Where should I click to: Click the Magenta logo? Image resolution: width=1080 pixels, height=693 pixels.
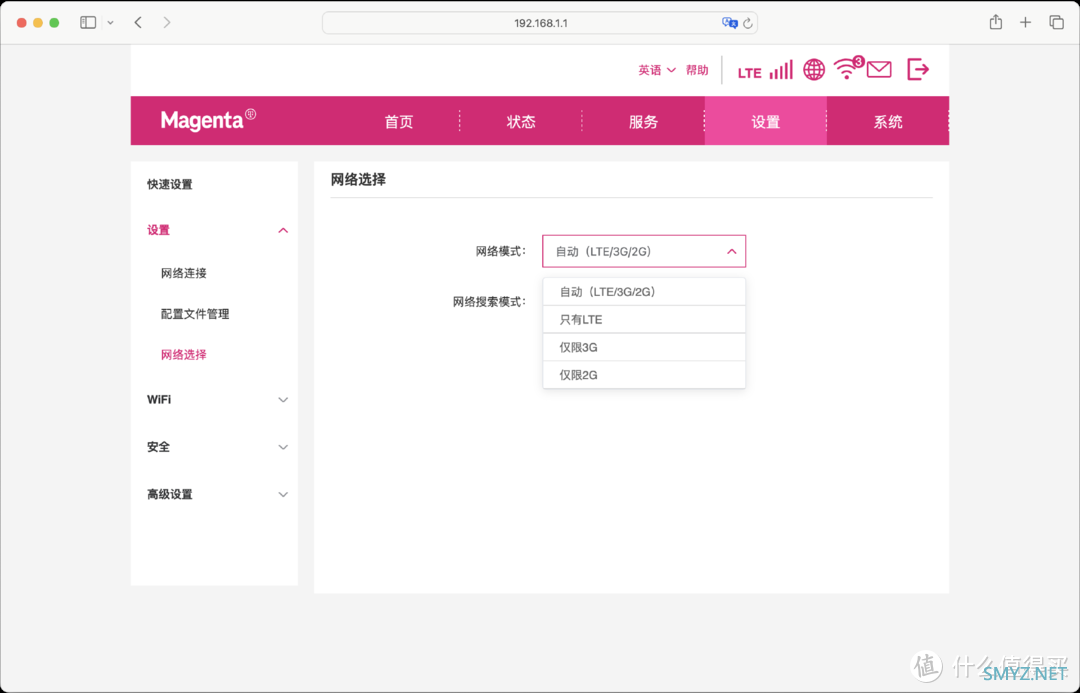[x=208, y=120]
